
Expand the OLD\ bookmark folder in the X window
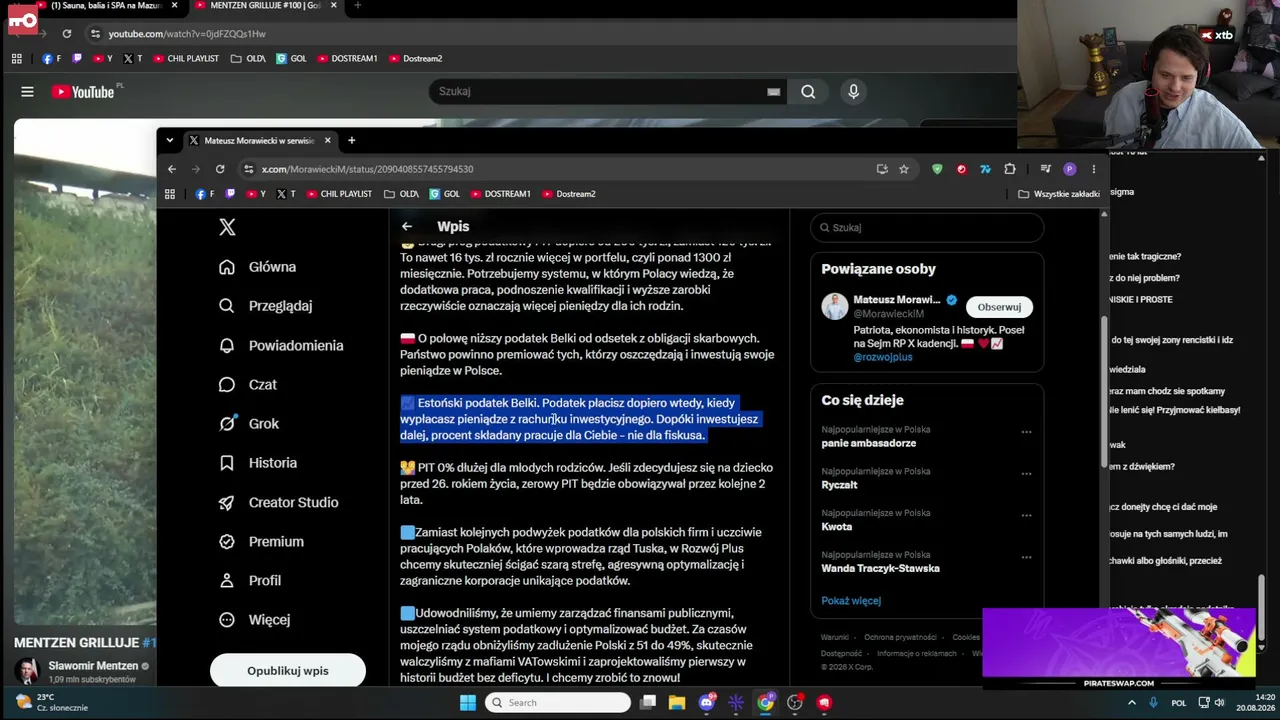(401, 194)
